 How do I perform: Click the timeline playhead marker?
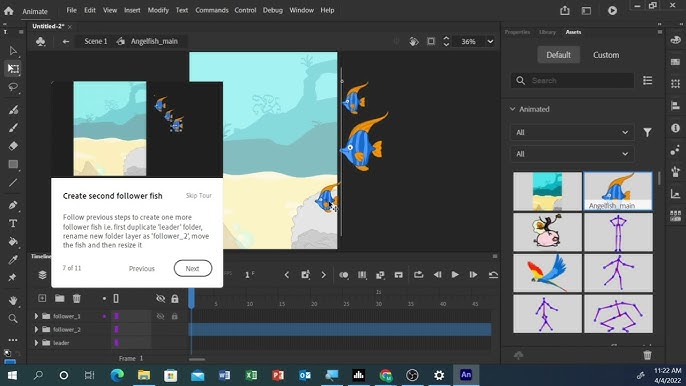pos(191,298)
